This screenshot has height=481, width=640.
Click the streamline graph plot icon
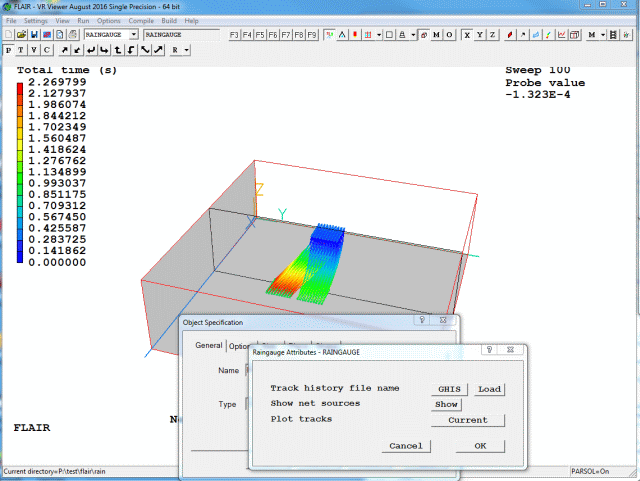560,35
